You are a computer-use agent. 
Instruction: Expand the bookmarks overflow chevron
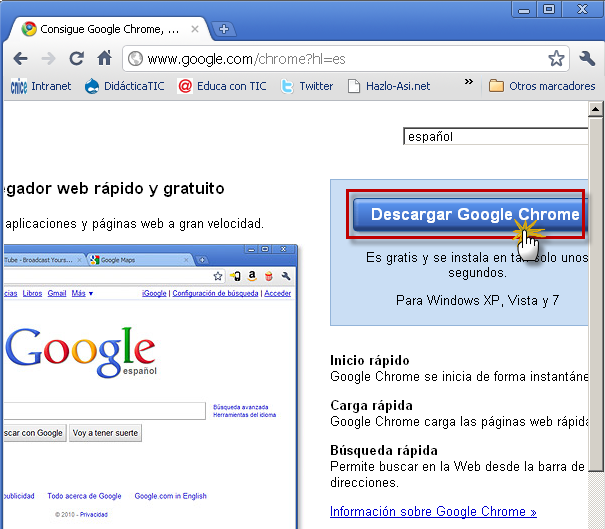tap(468, 86)
